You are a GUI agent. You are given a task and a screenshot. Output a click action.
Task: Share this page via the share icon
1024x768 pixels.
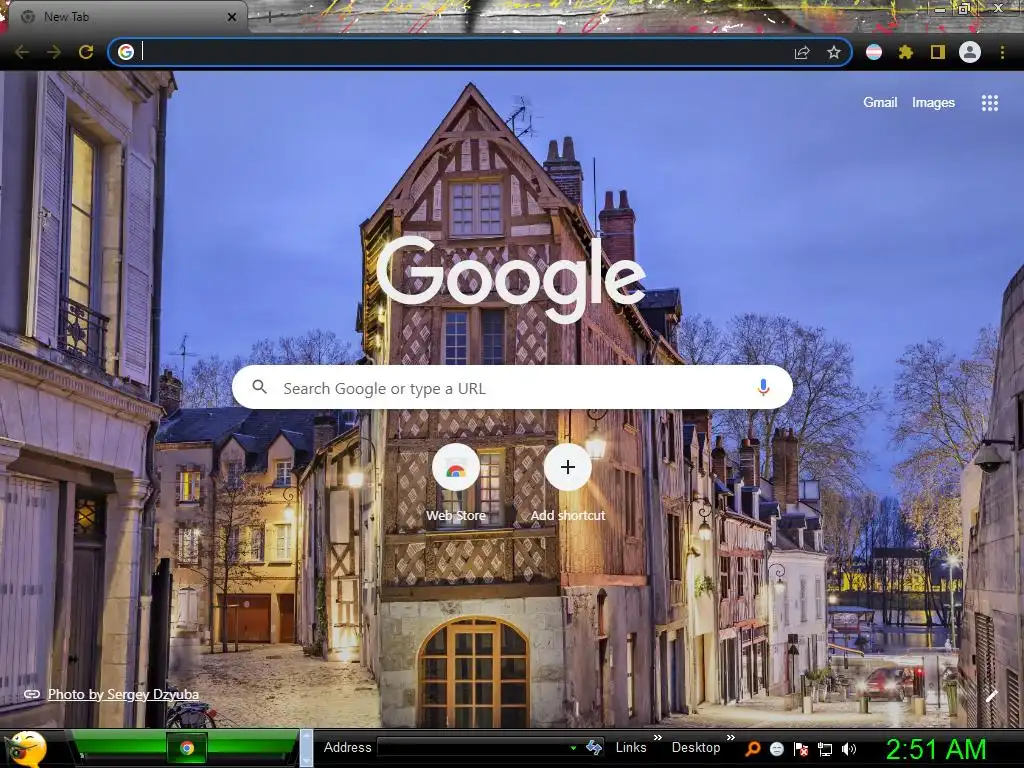[802, 52]
